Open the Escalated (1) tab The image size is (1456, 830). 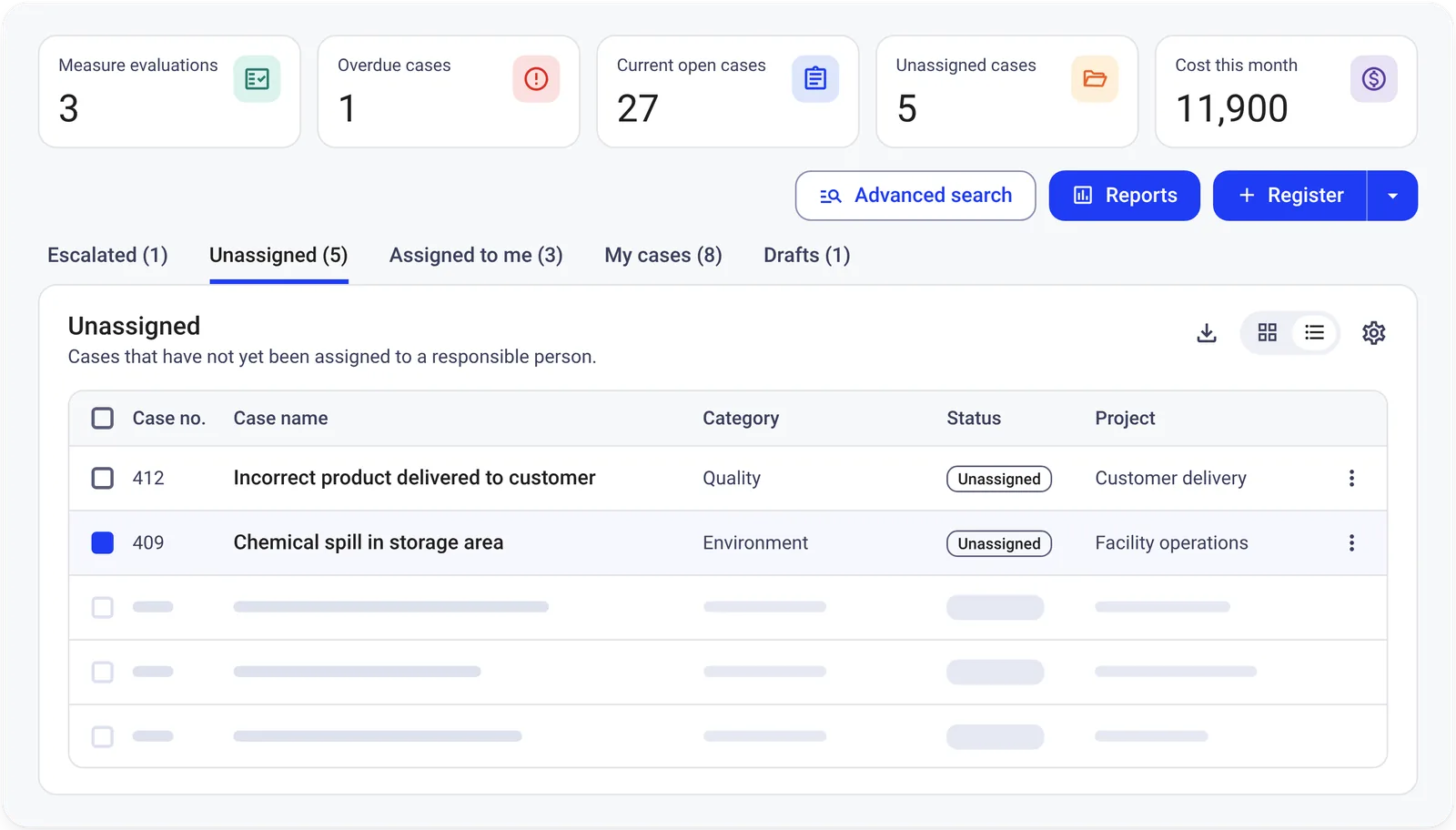107,255
